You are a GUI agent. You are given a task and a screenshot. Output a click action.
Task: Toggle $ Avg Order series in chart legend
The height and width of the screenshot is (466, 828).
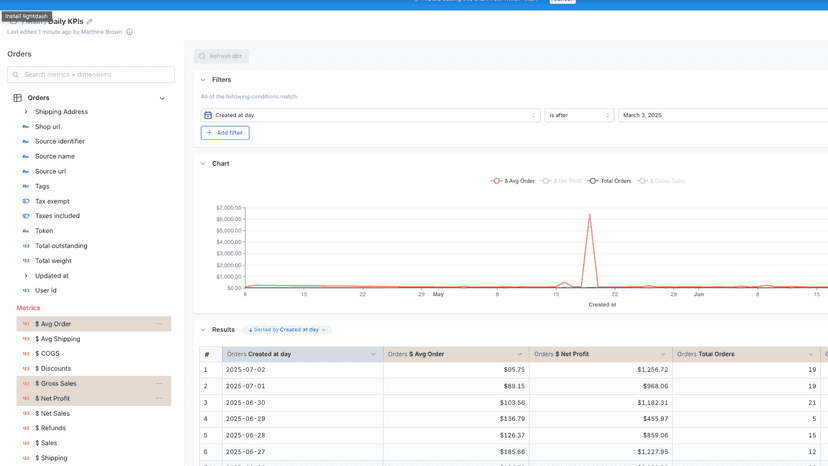tap(512, 181)
